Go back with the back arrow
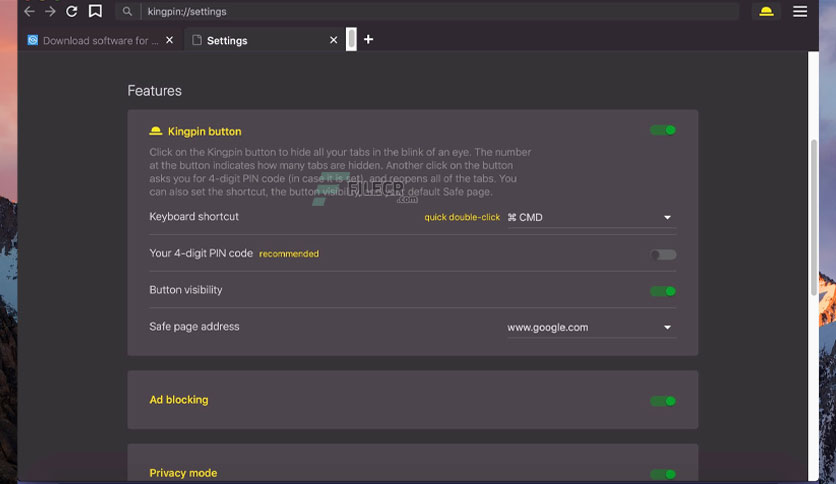Viewport: 836px width, 484px height. 29,11
